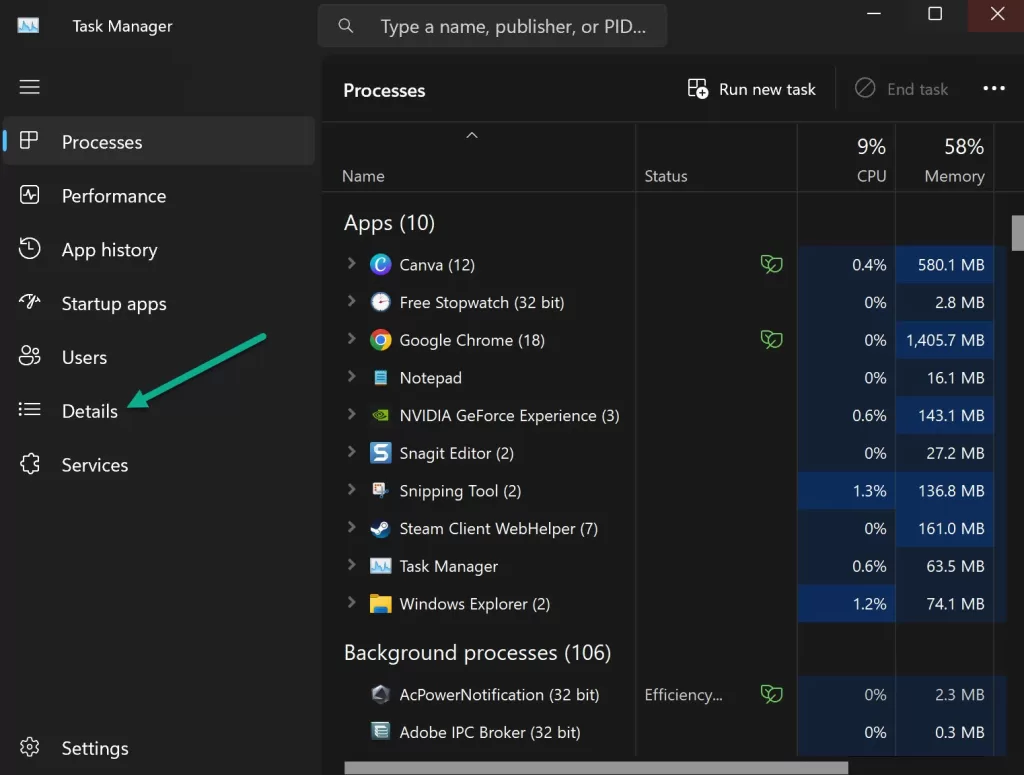Expand Steam Client WebHelper (7) group

[351, 527]
